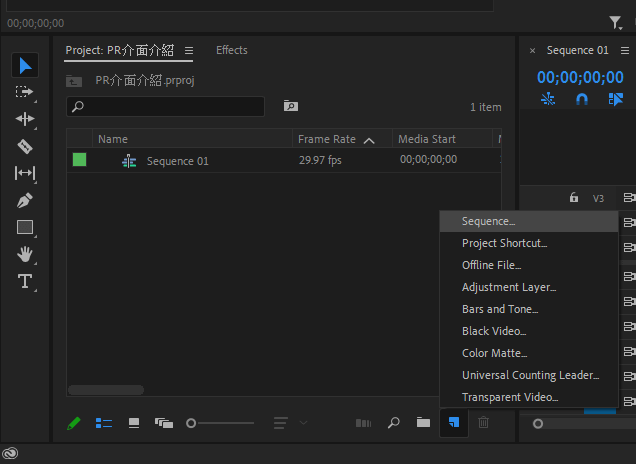Sort by Frame Rate column arrow

tap(369, 140)
